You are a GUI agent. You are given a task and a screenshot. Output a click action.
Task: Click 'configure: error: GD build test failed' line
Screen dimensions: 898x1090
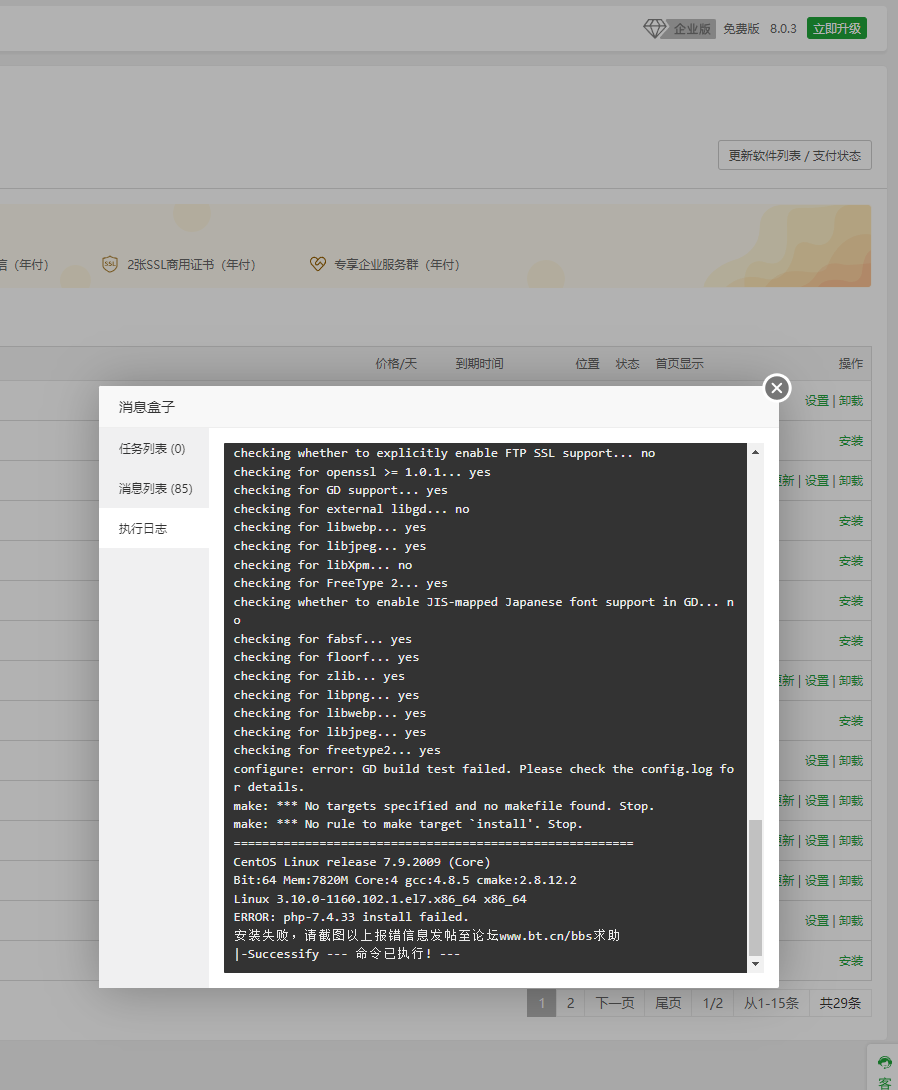pyautogui.click(x=484, y=778)
